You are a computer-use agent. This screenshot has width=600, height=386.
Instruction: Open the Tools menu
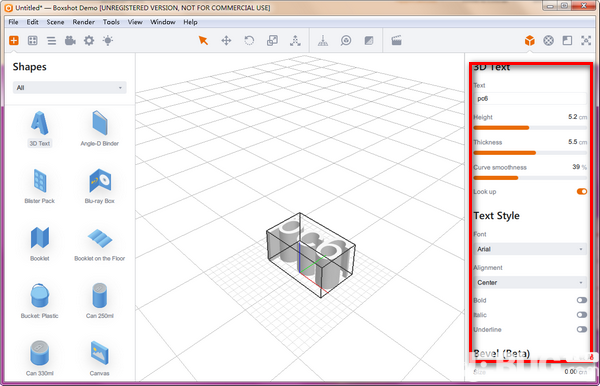pos(111,22)
